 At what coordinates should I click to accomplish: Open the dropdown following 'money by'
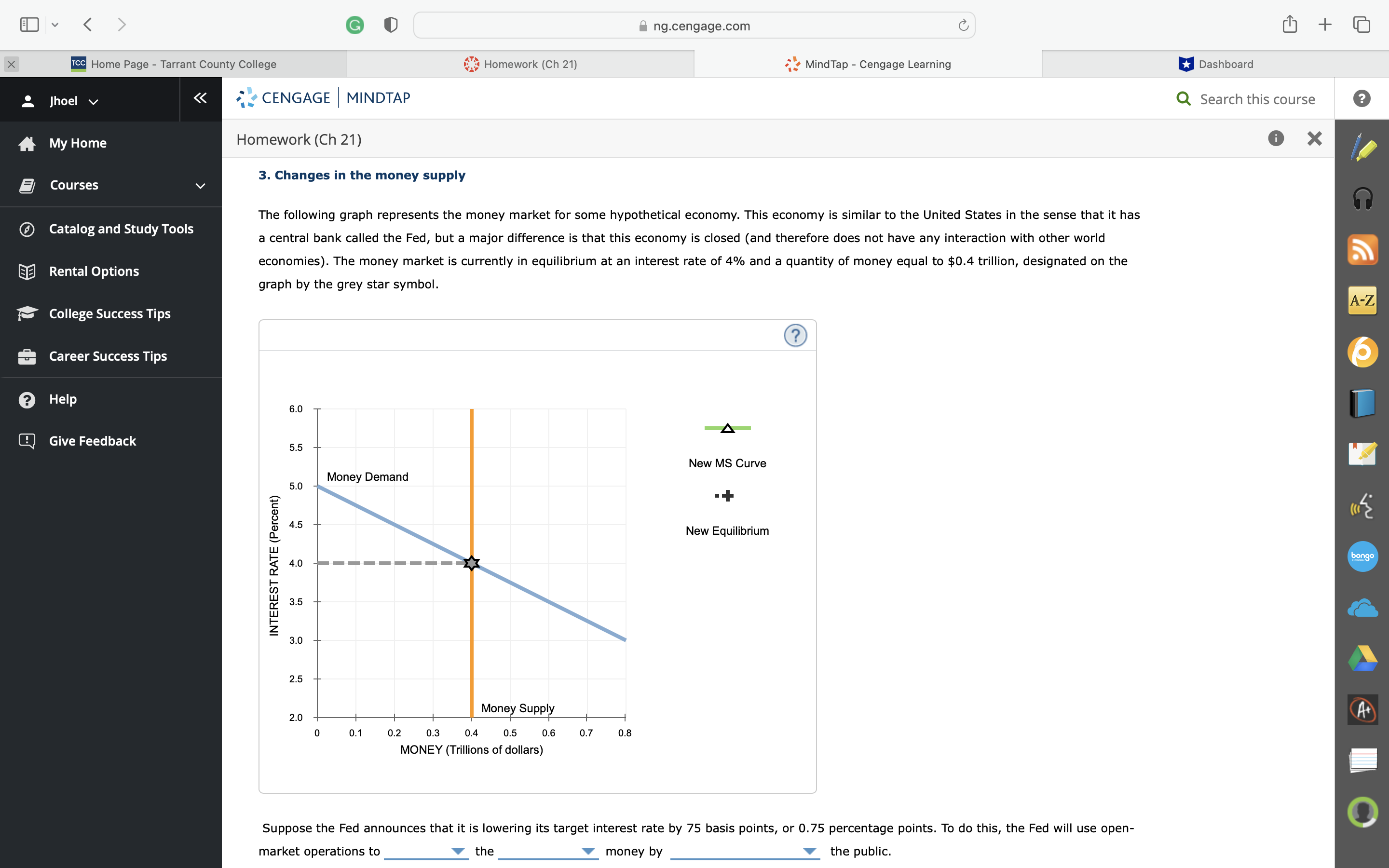(809, 851)
